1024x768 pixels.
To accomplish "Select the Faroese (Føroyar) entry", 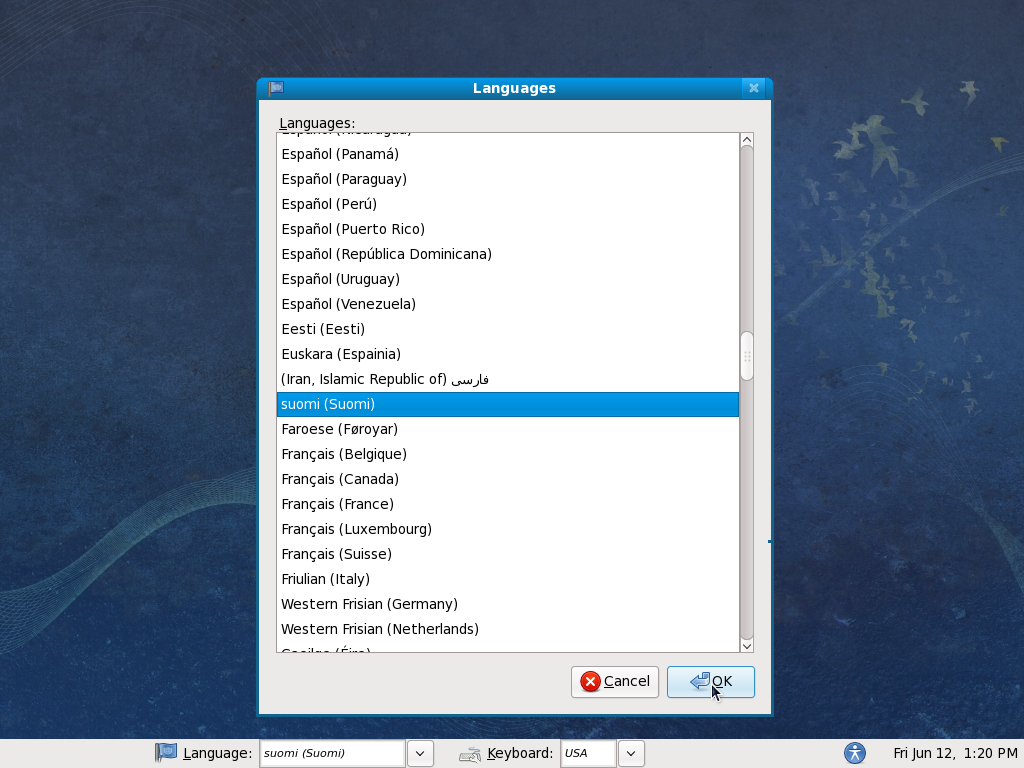I will click(x=340, y=429).
